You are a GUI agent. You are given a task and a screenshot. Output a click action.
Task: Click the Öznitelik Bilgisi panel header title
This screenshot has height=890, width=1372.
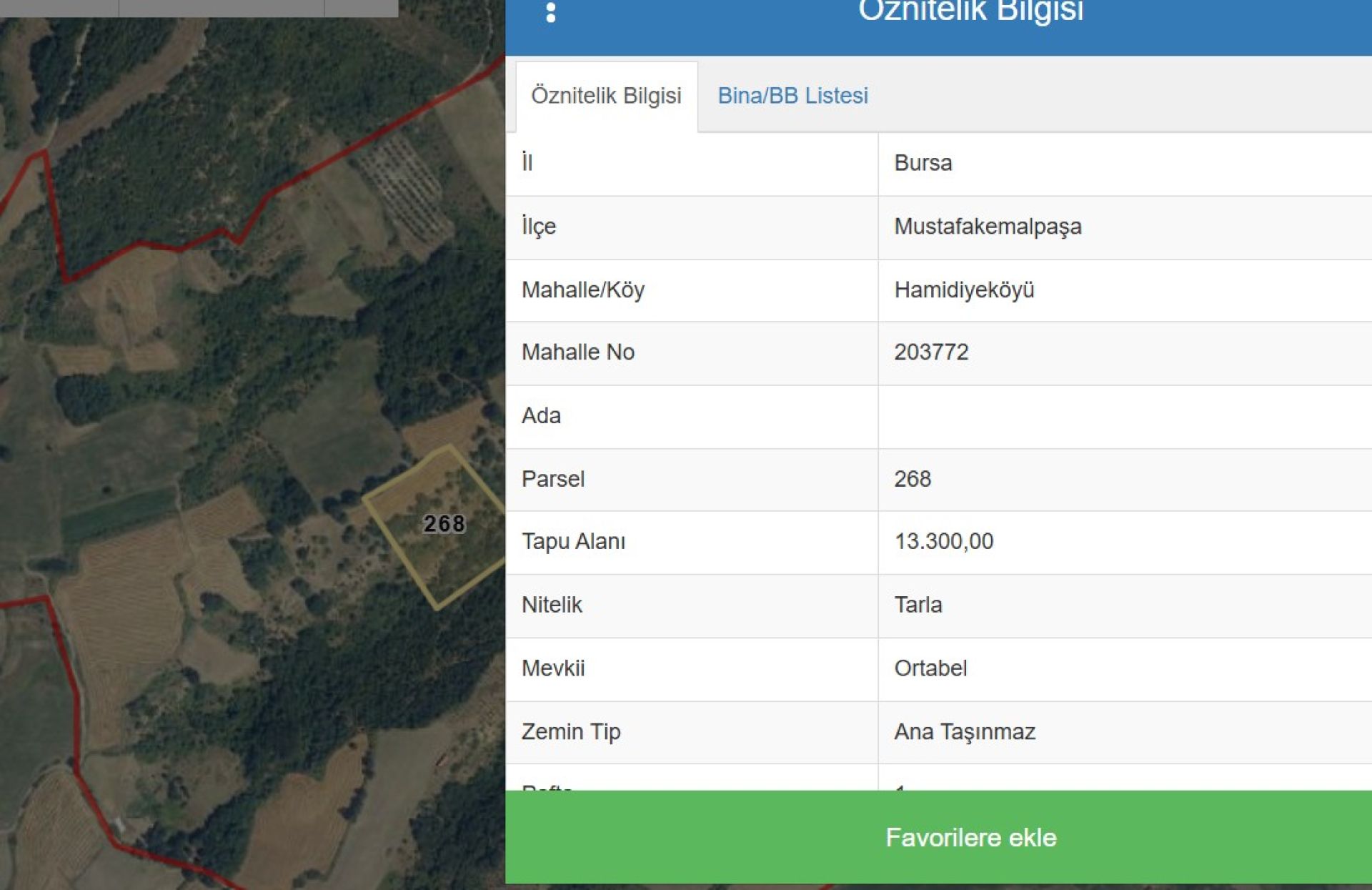click(970, 12)
